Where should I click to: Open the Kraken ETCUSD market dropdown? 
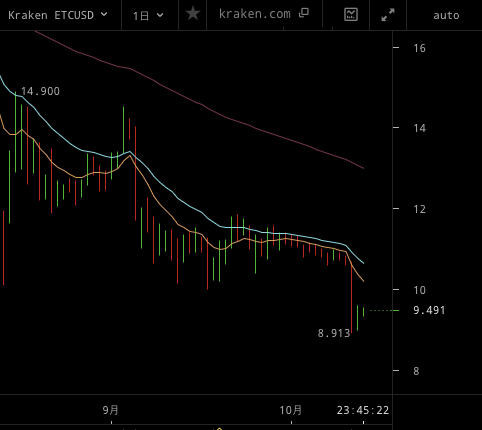(x=58, y=15)
